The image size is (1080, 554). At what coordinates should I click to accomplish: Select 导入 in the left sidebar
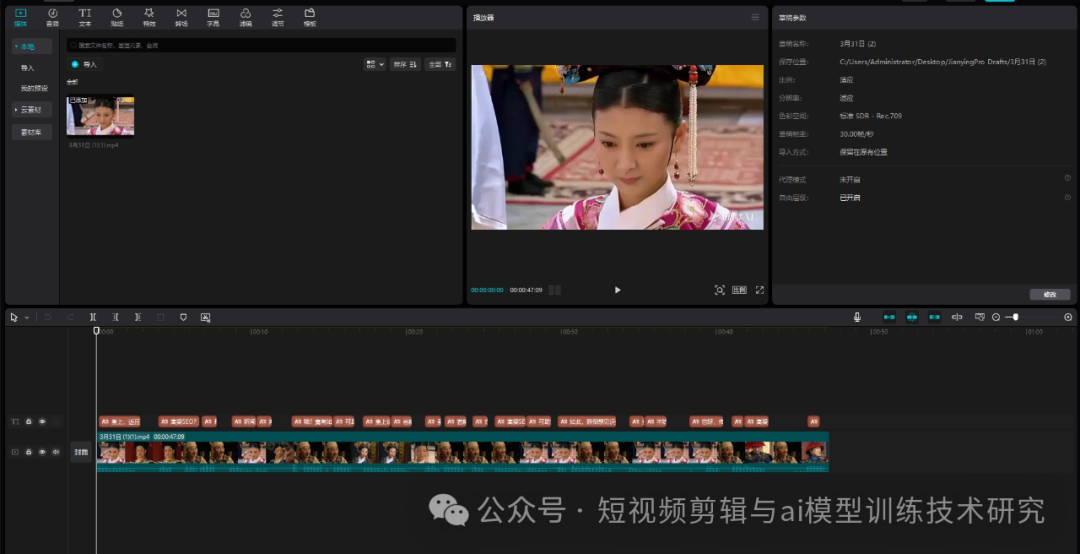(x=28, y=68)
